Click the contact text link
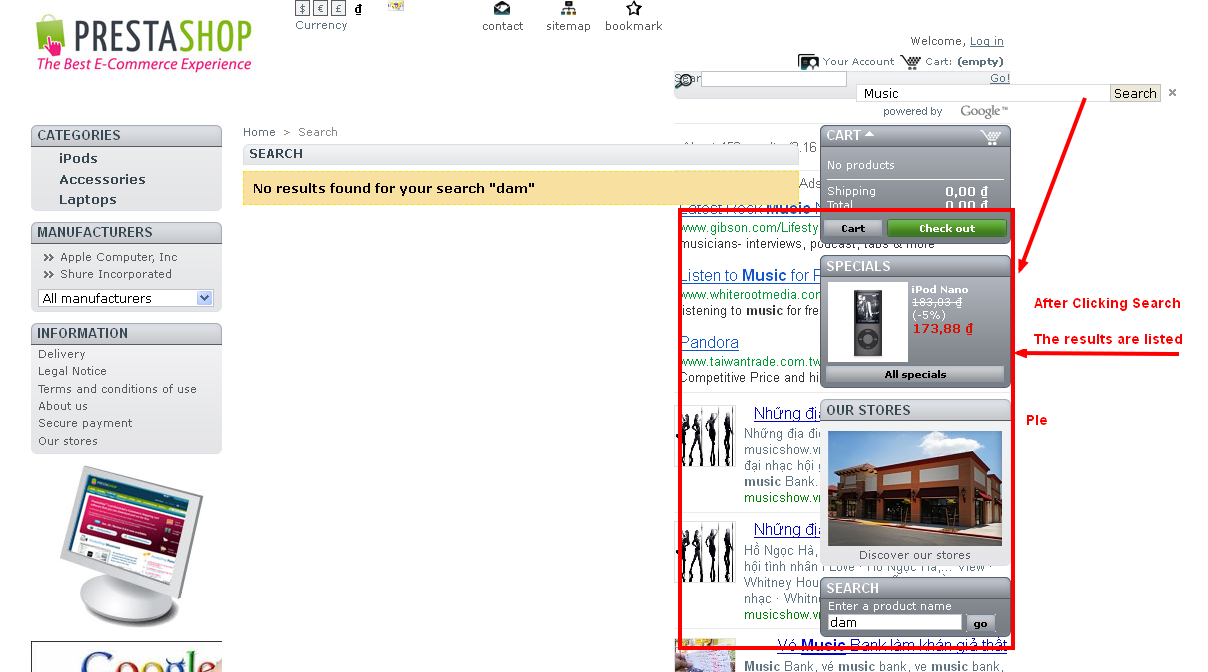1208x672 pixels. (x=502, y=26)
